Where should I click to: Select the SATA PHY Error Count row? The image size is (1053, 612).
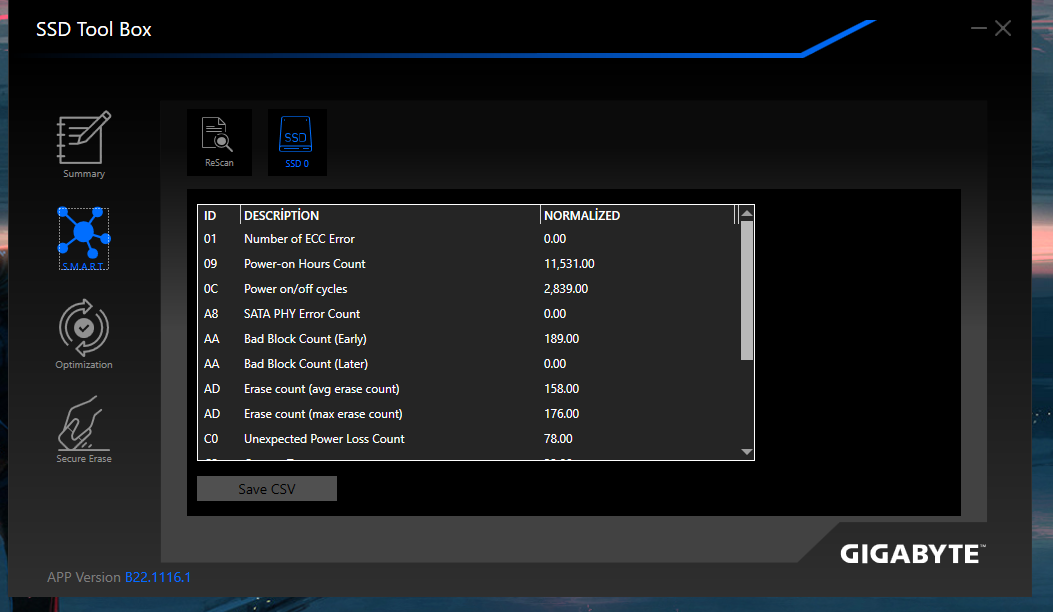tap(468, 314)
